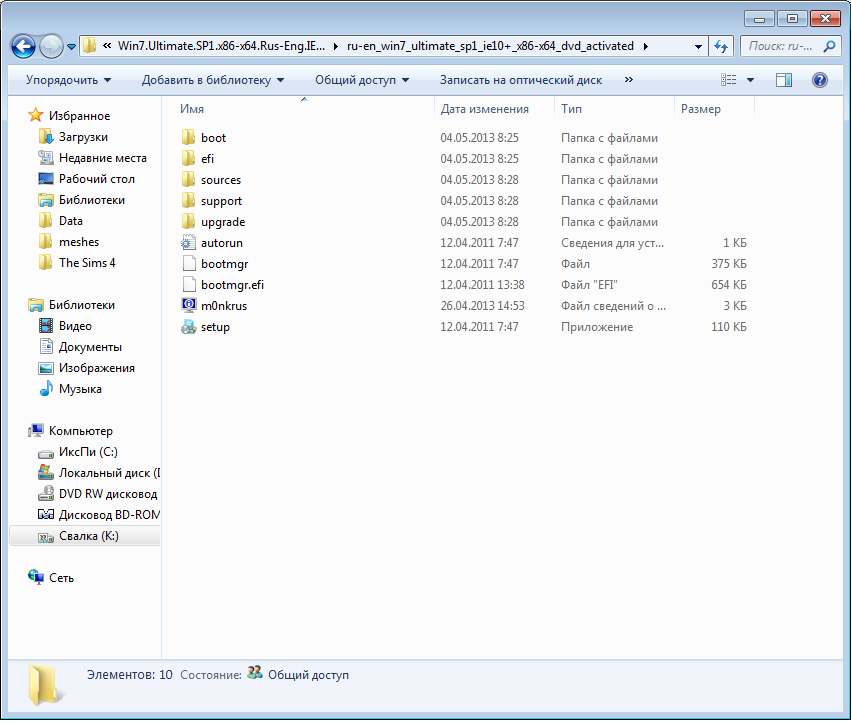The height and width of the screenshot is (724, 852).
Task: Click large folder icon in details pane
Action: 45,685
